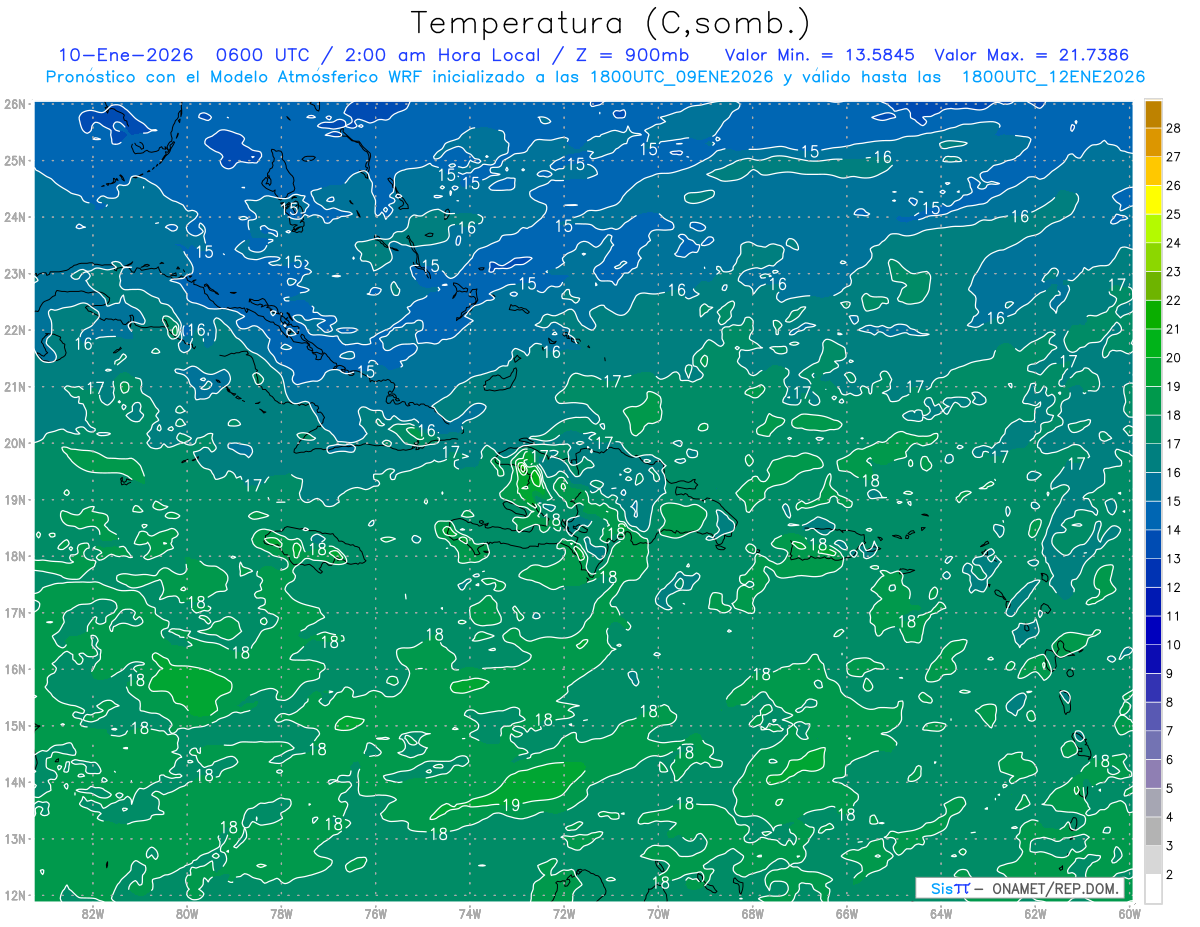This screenshot has height=927, width=1200.
Task: Click the '68W' longitude axis label
Action: pyautogui.click(x=752, y=913)
